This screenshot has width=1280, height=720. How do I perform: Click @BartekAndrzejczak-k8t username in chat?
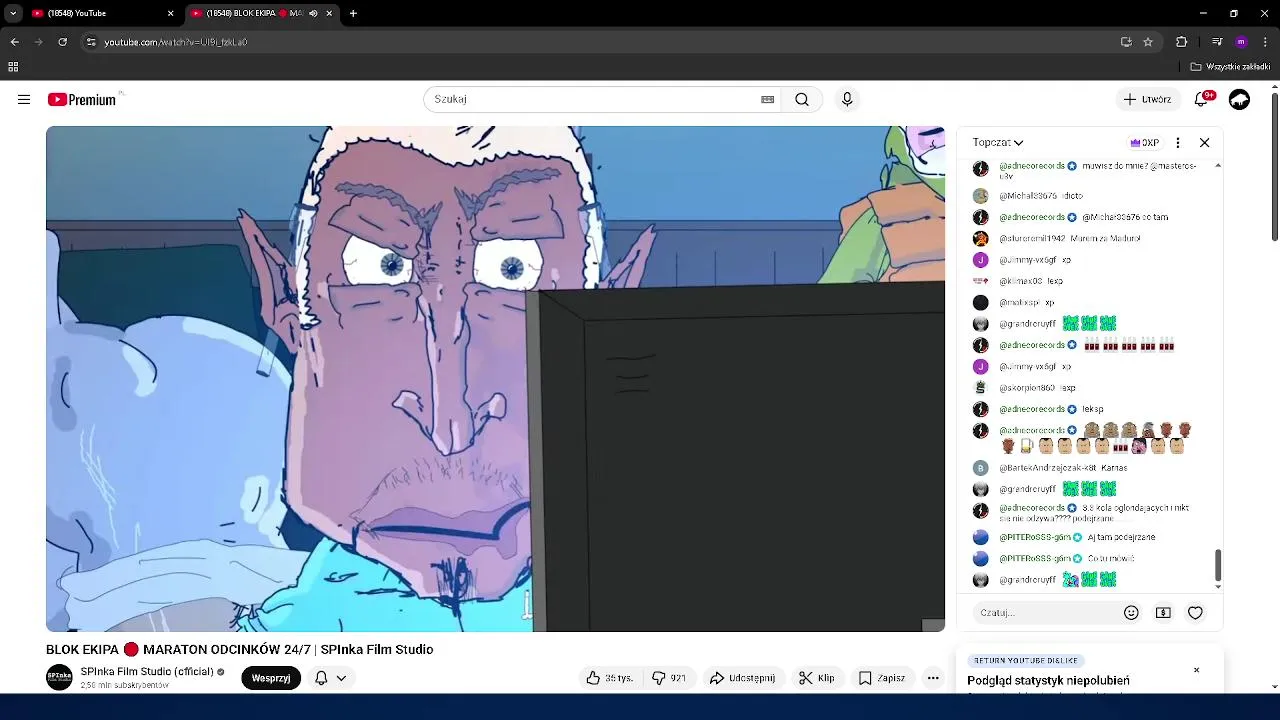pos(1049,467)
